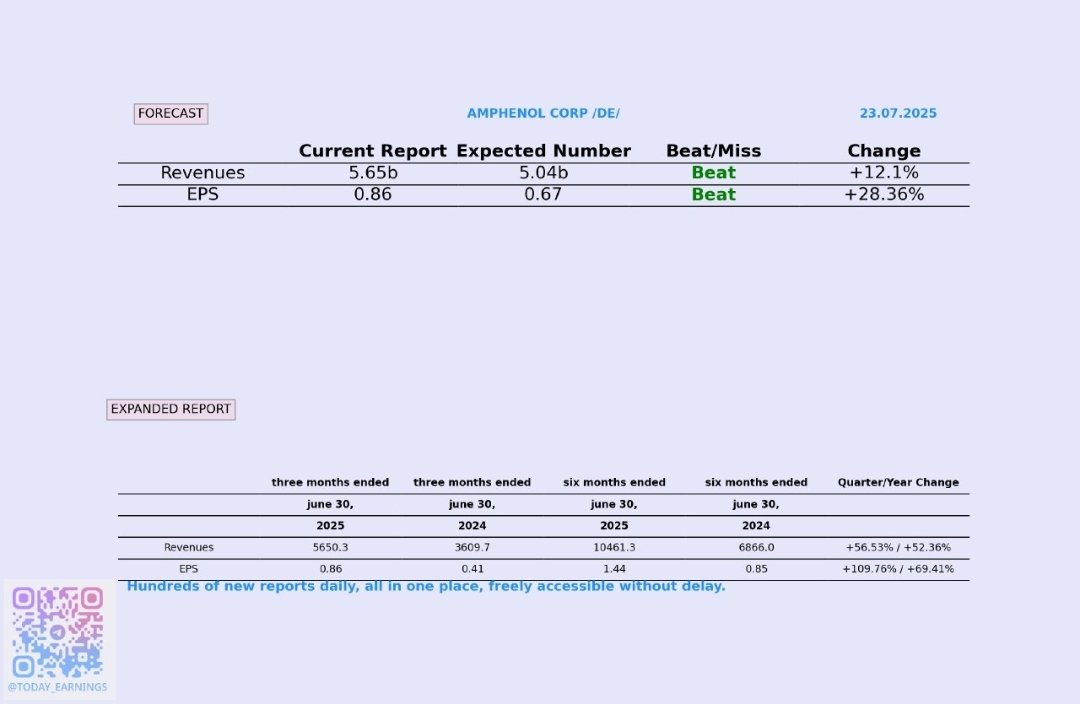Click the 10461.3 revenue cell
Screen dimensions: 1080x704
[614, 548]
